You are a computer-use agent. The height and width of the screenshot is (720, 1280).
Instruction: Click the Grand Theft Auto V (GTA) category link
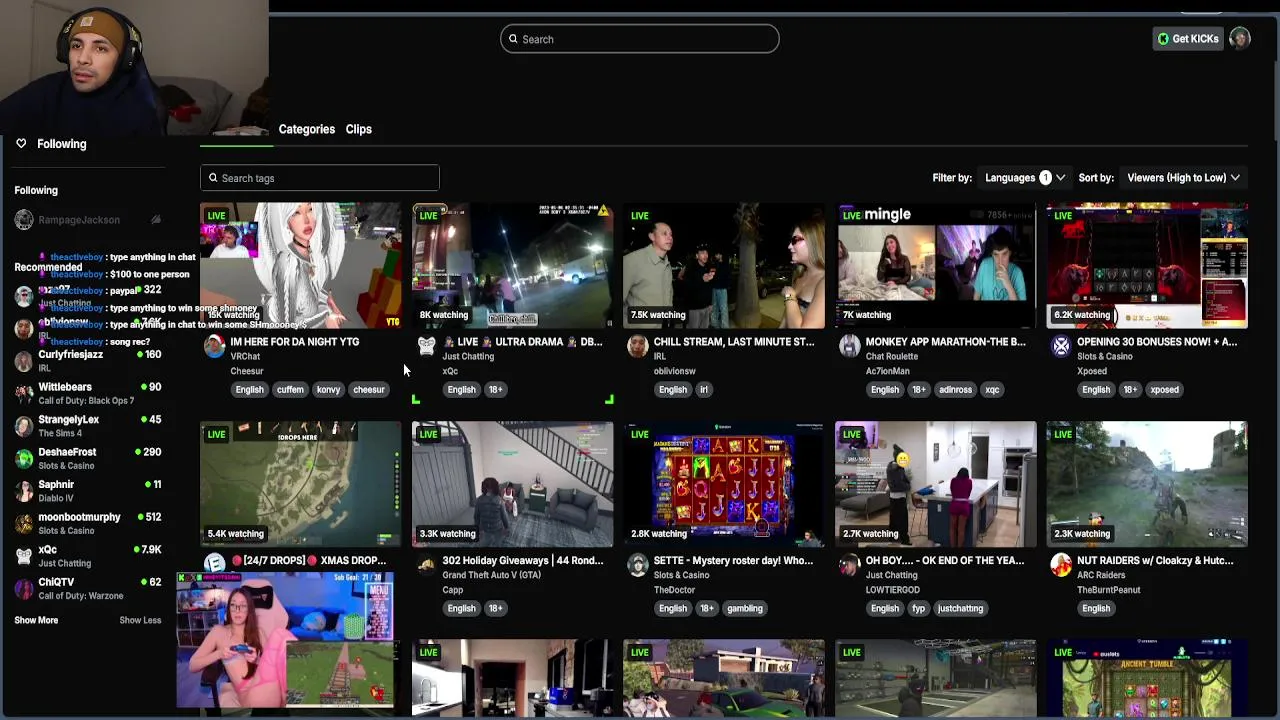pos(492,576)
